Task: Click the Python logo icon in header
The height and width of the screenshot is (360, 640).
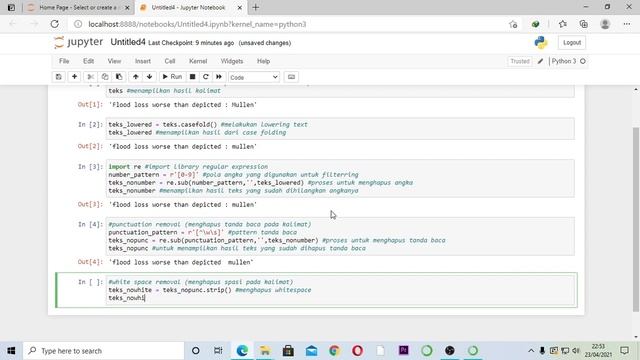Action: (540, 42)
